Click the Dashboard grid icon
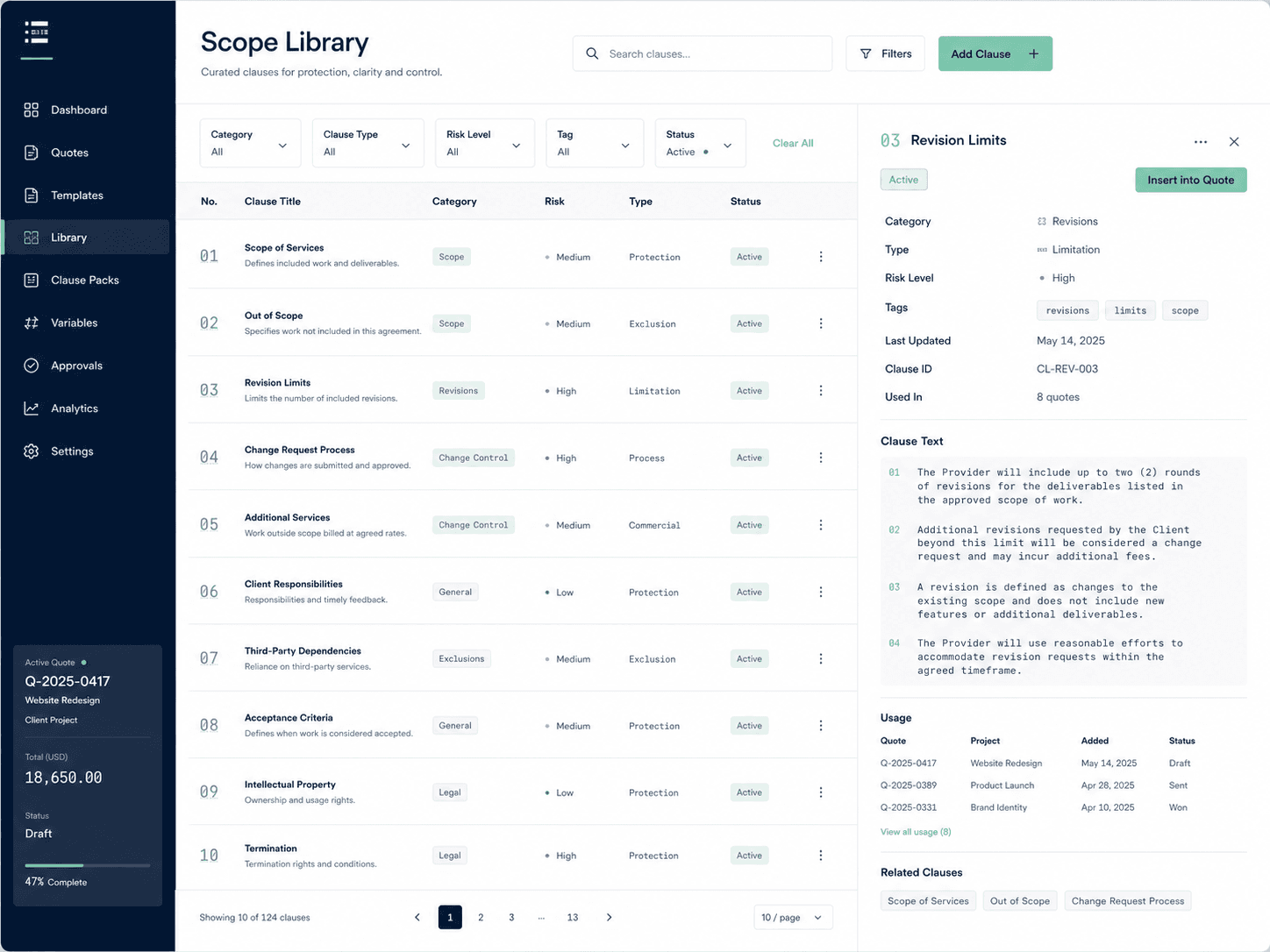The image size is (1270, 952). click(x=32, y=110)
